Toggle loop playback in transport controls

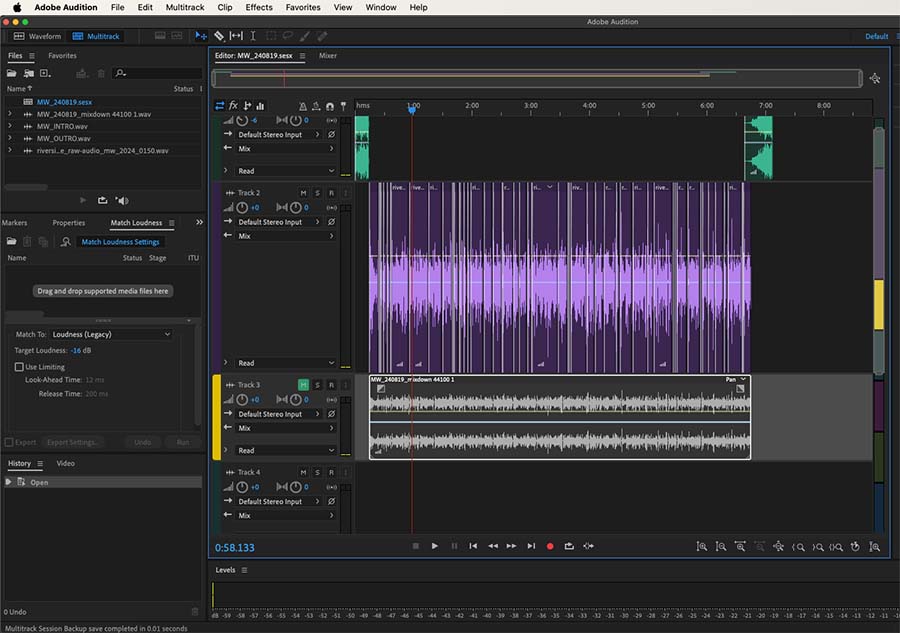coord(569,546)
